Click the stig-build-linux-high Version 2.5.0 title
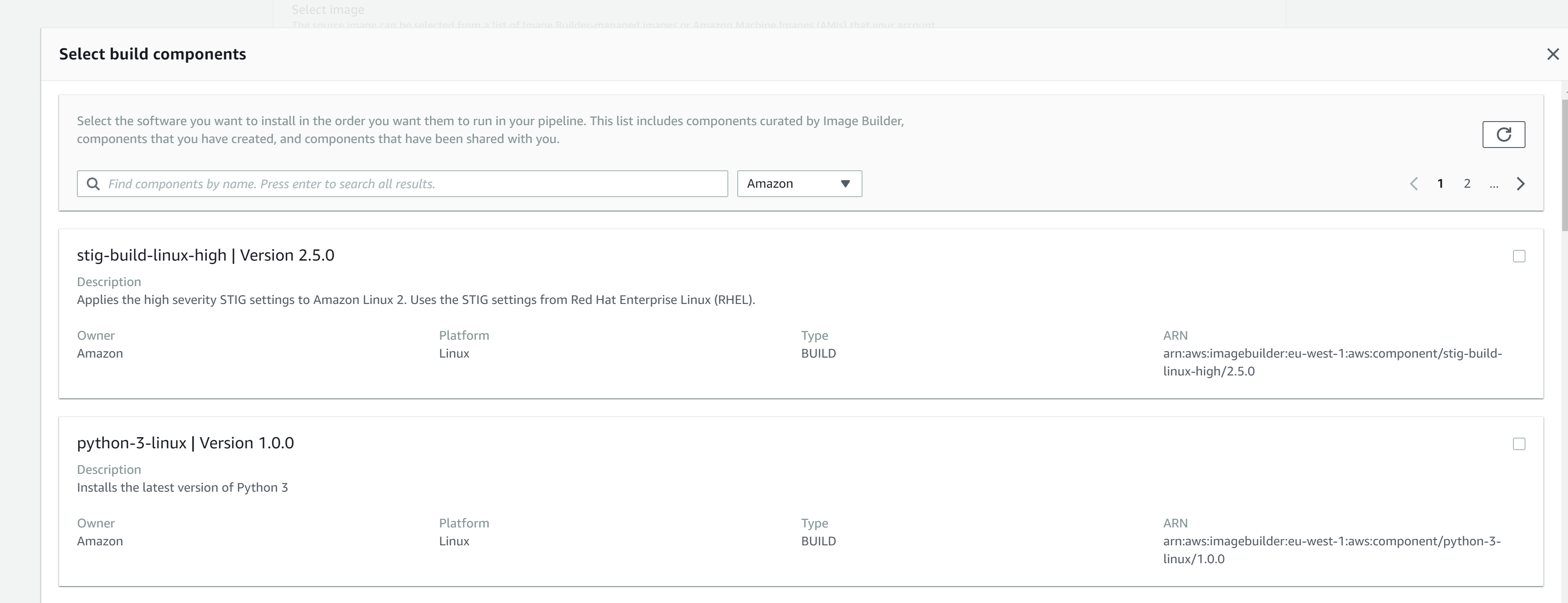 click(x=206, y=255)
